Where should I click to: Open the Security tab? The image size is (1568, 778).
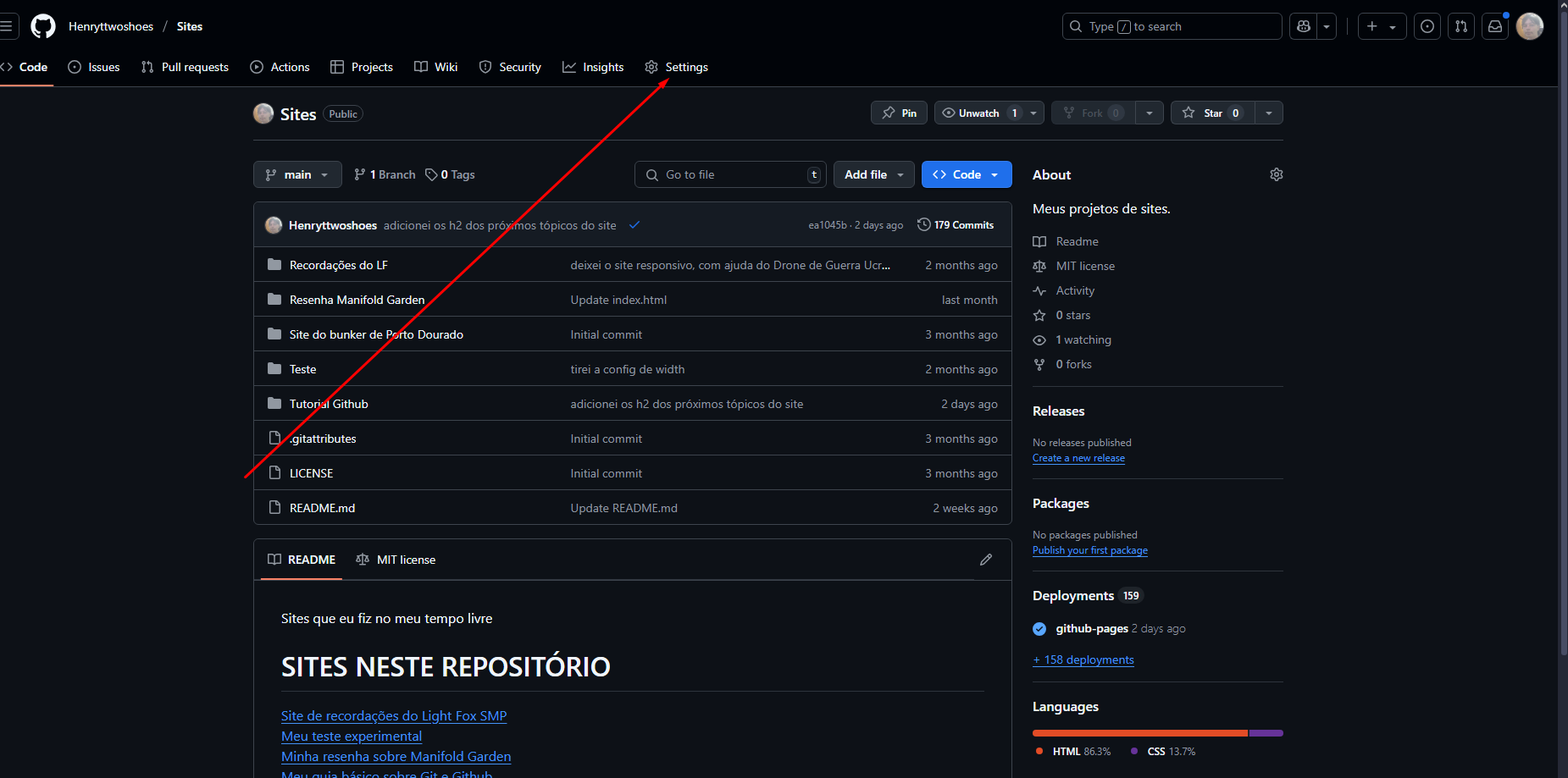(510, 67)
